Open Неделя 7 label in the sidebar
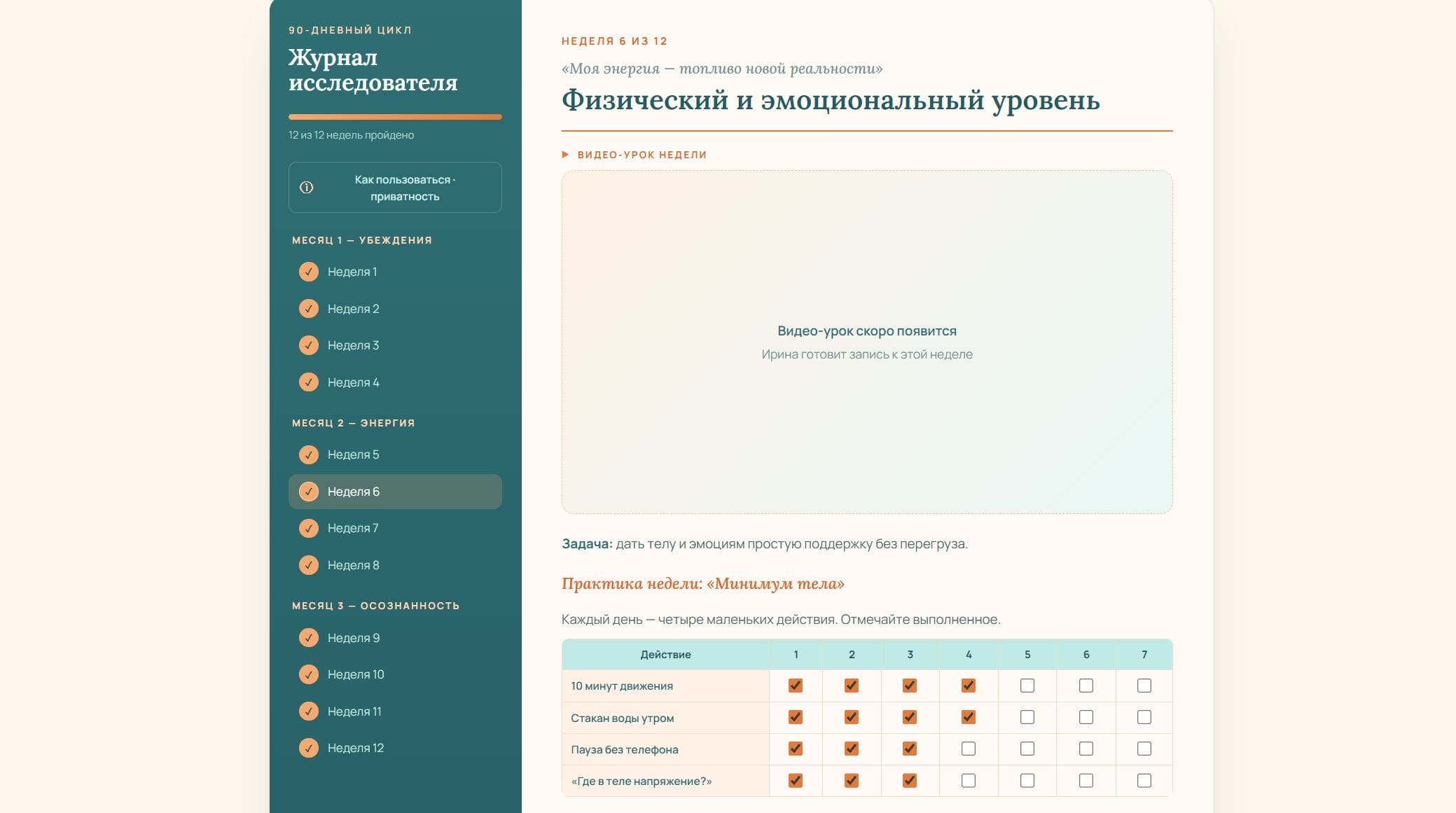1456x813 pixels. (353, 528)
